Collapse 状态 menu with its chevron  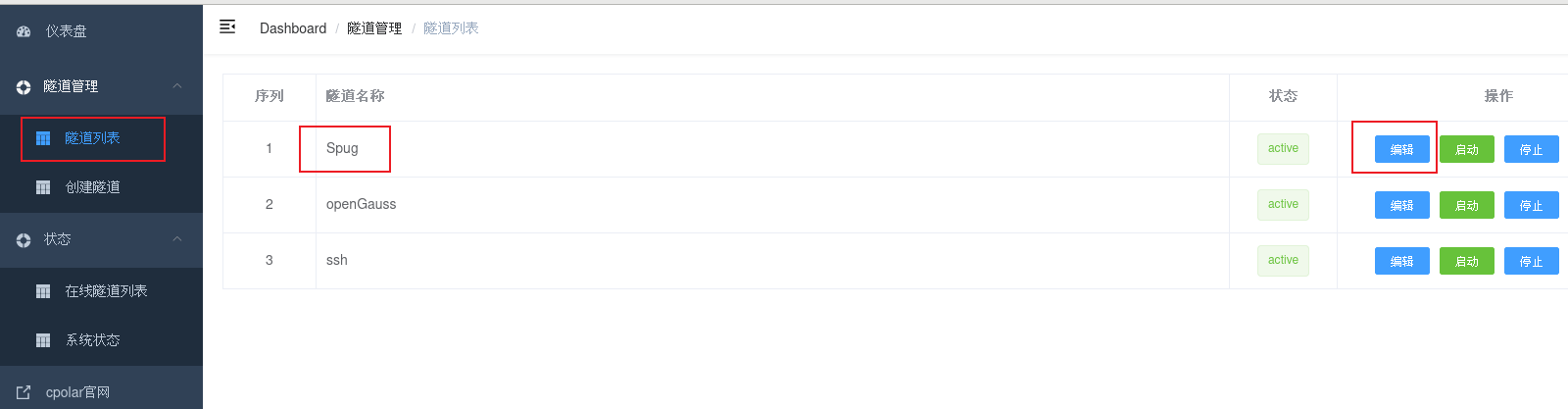pos(177,239)
